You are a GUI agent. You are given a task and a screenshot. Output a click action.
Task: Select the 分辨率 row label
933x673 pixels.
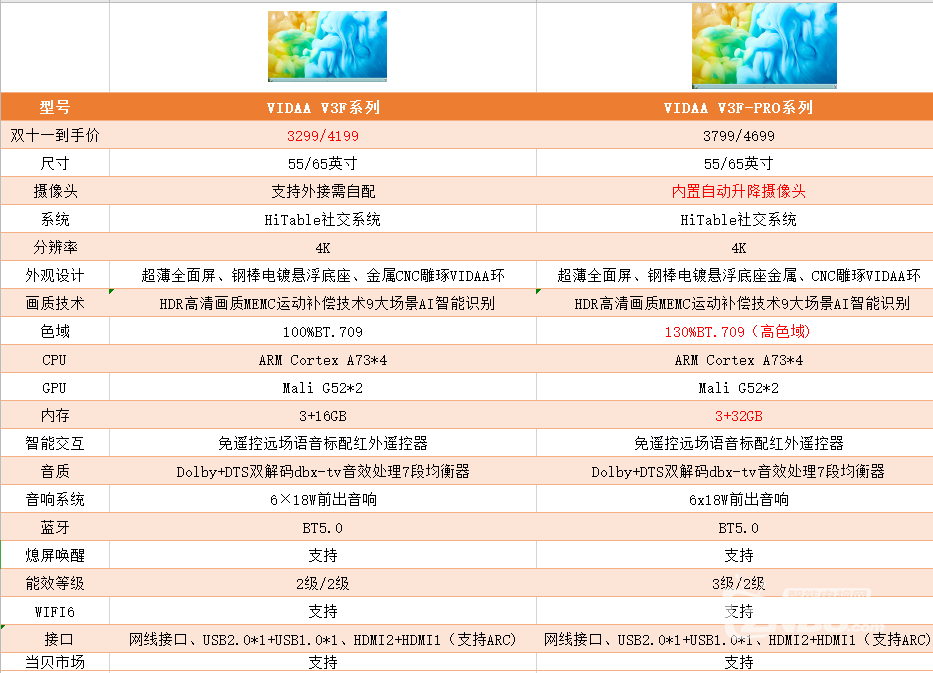55,247
